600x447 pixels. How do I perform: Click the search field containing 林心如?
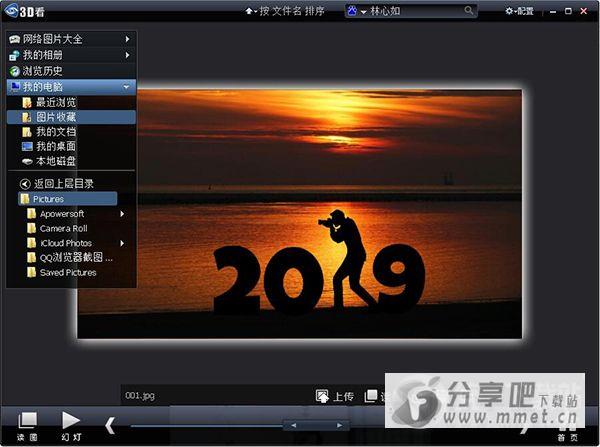coord(411,11)
